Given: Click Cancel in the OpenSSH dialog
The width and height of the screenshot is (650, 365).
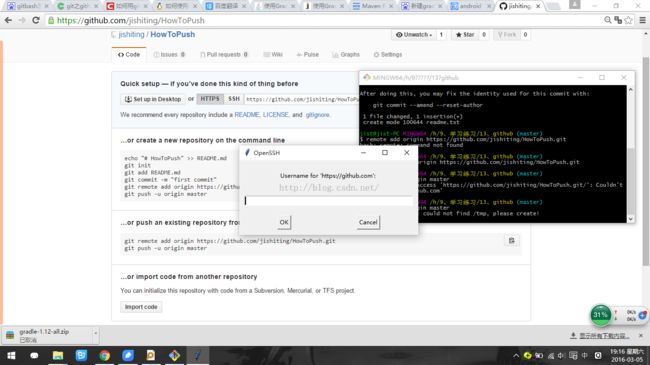Looking at the screenshot, I should (368, 222).
